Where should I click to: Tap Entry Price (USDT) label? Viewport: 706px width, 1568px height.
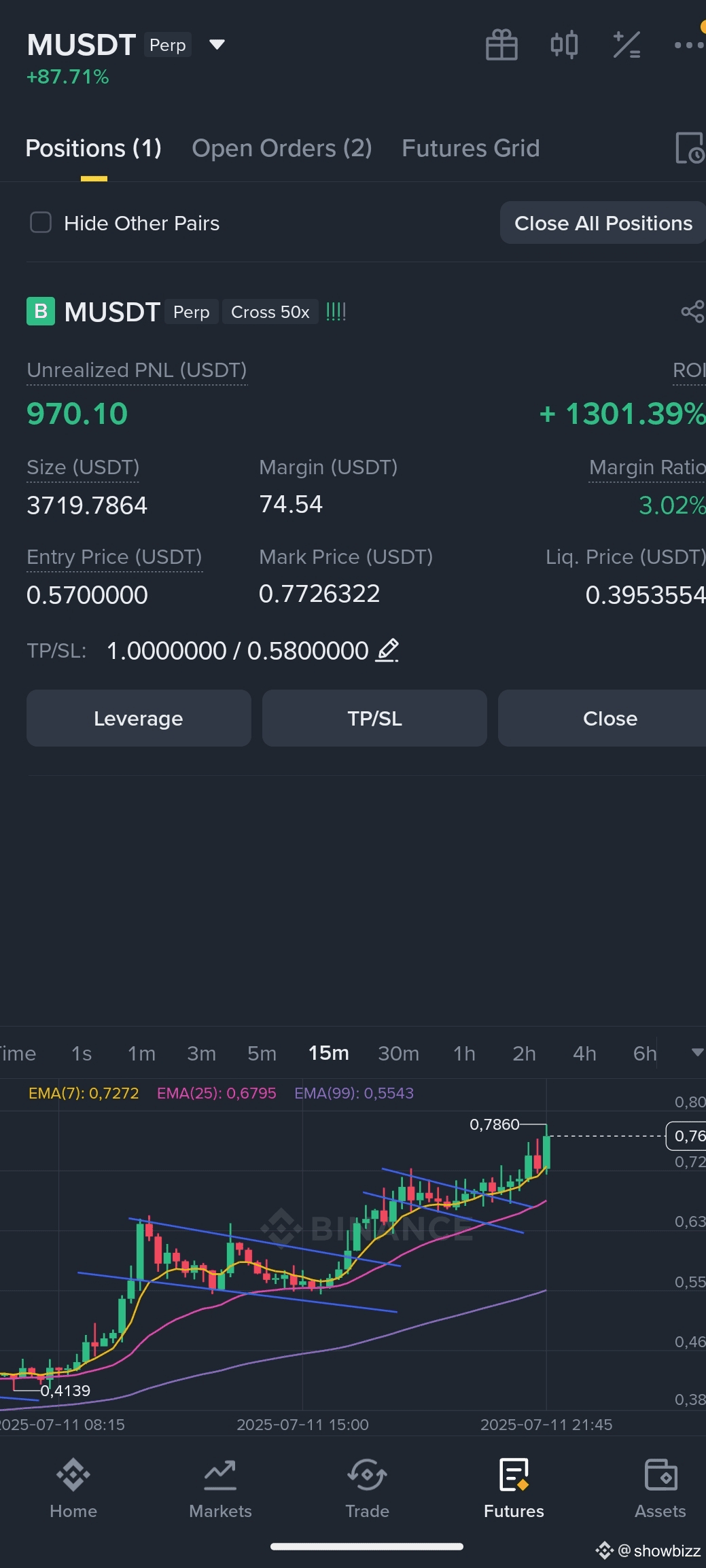click(x=114, y=557)
